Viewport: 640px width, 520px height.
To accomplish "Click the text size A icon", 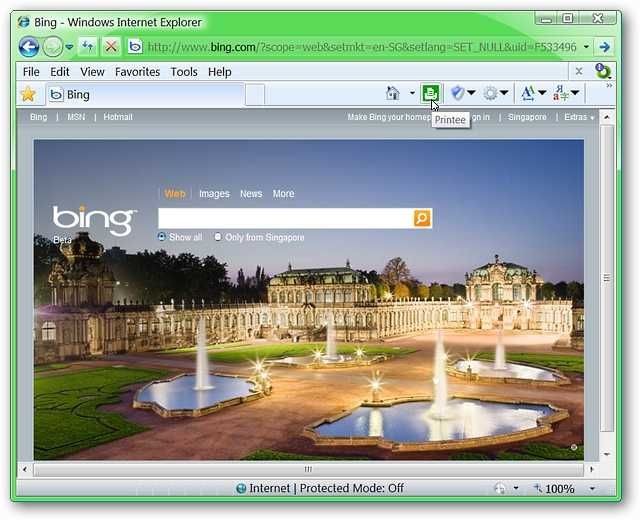I will tap(528, 93).
